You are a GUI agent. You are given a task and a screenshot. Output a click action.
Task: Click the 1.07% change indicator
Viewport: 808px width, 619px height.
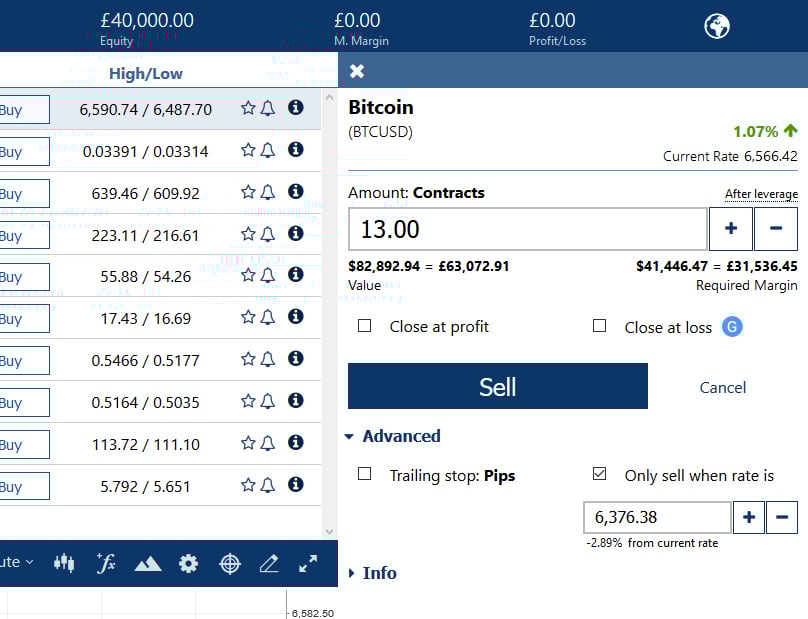click(x=765, y=131)
